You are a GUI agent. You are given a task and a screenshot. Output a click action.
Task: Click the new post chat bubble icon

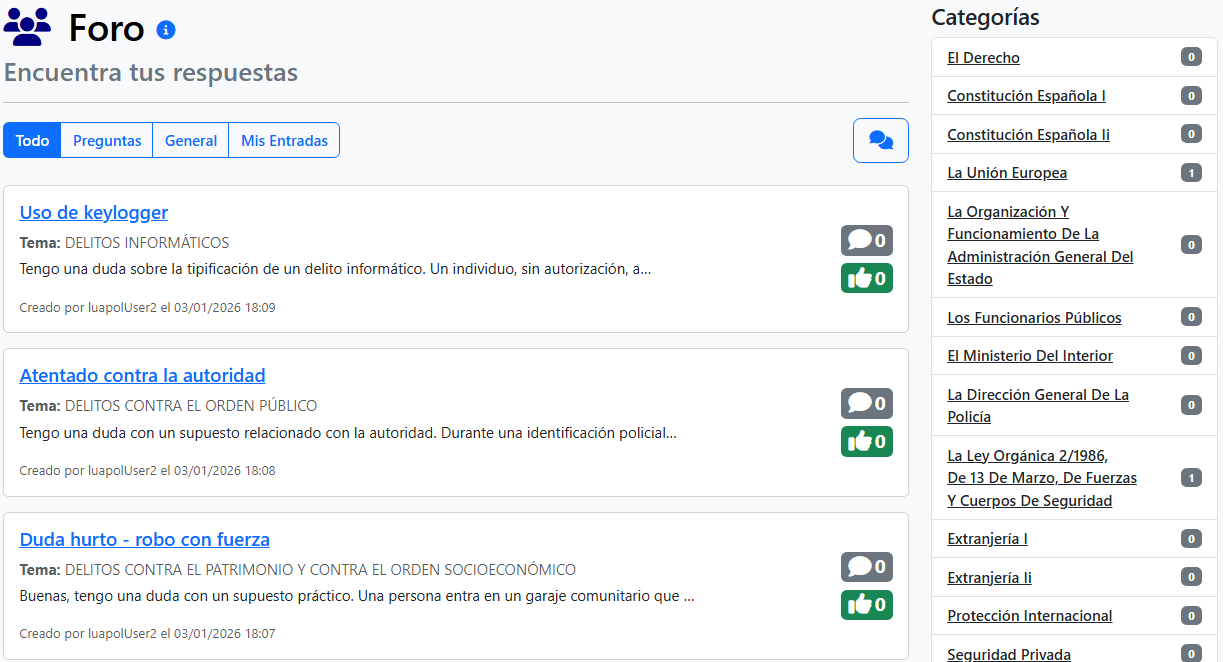click(879, 140)
